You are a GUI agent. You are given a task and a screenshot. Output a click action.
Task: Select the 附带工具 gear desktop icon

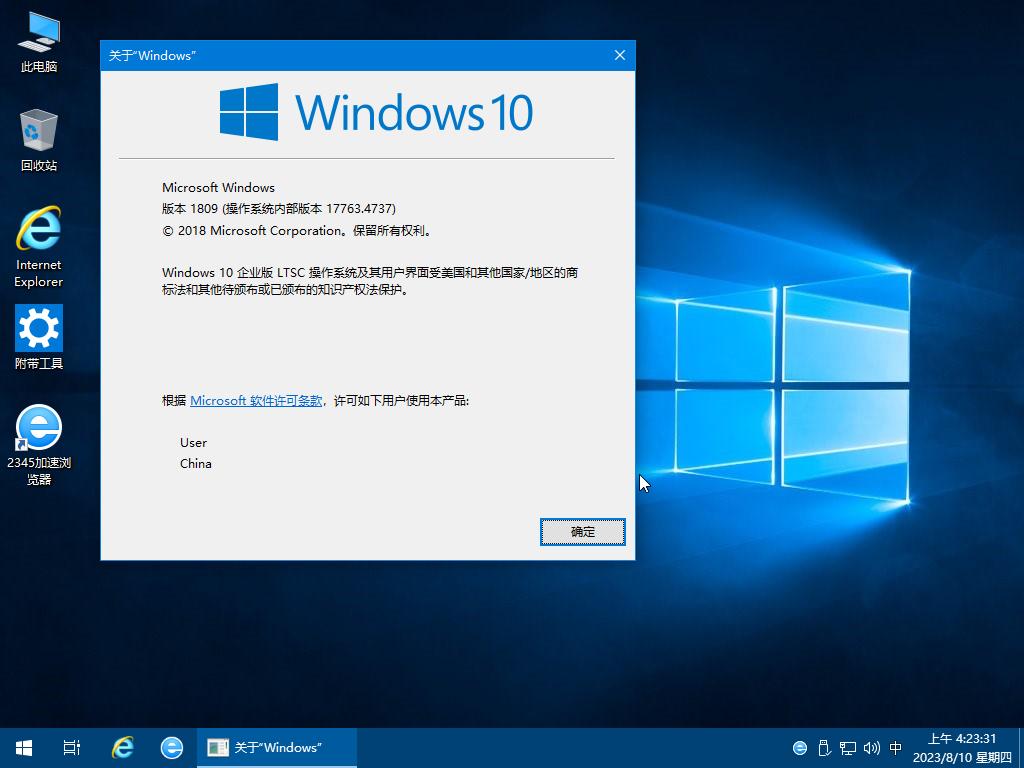(x=39, y=338)
